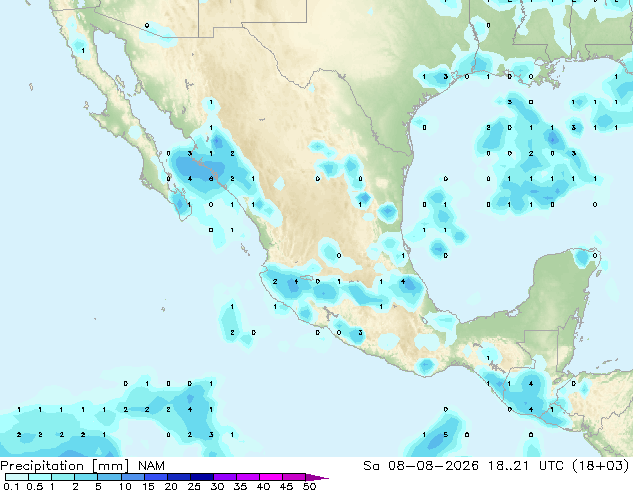Click the '25' legend scale label
The height and width of the screenshot is (490, 634).
pyautogui.click(x=194, y=486)
